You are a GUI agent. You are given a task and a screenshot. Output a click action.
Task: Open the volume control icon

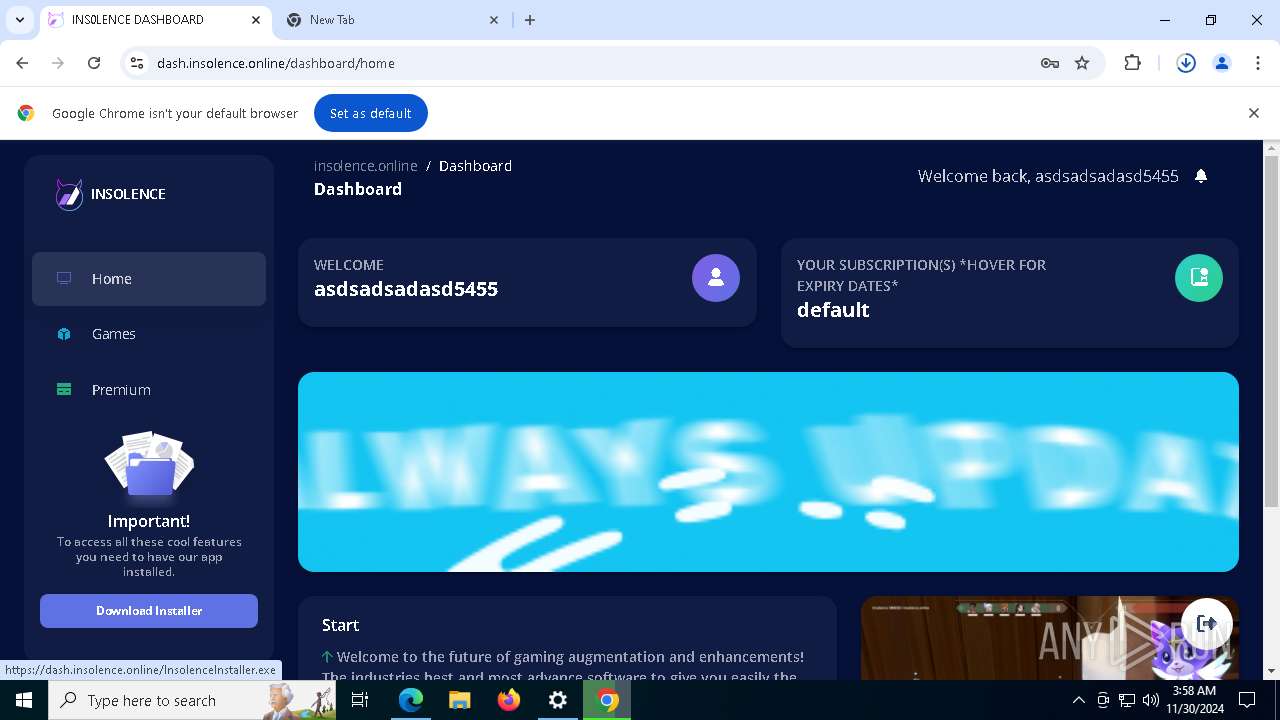click(1151, 700)
